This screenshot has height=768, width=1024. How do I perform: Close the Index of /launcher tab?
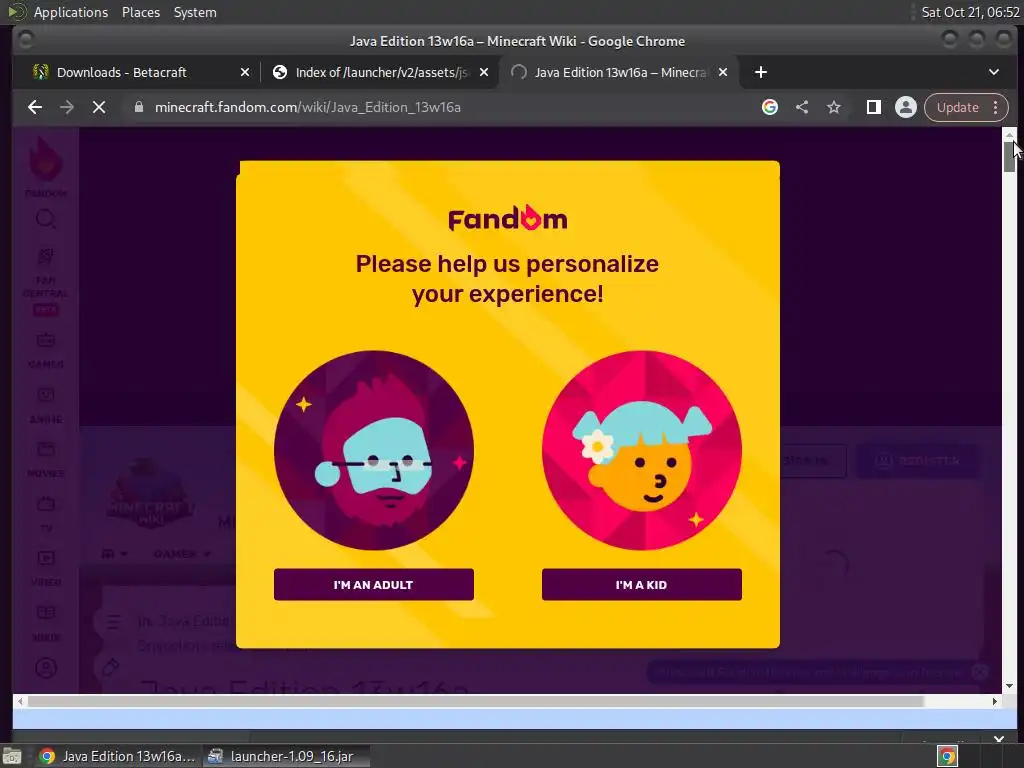(x=484, y=72)
